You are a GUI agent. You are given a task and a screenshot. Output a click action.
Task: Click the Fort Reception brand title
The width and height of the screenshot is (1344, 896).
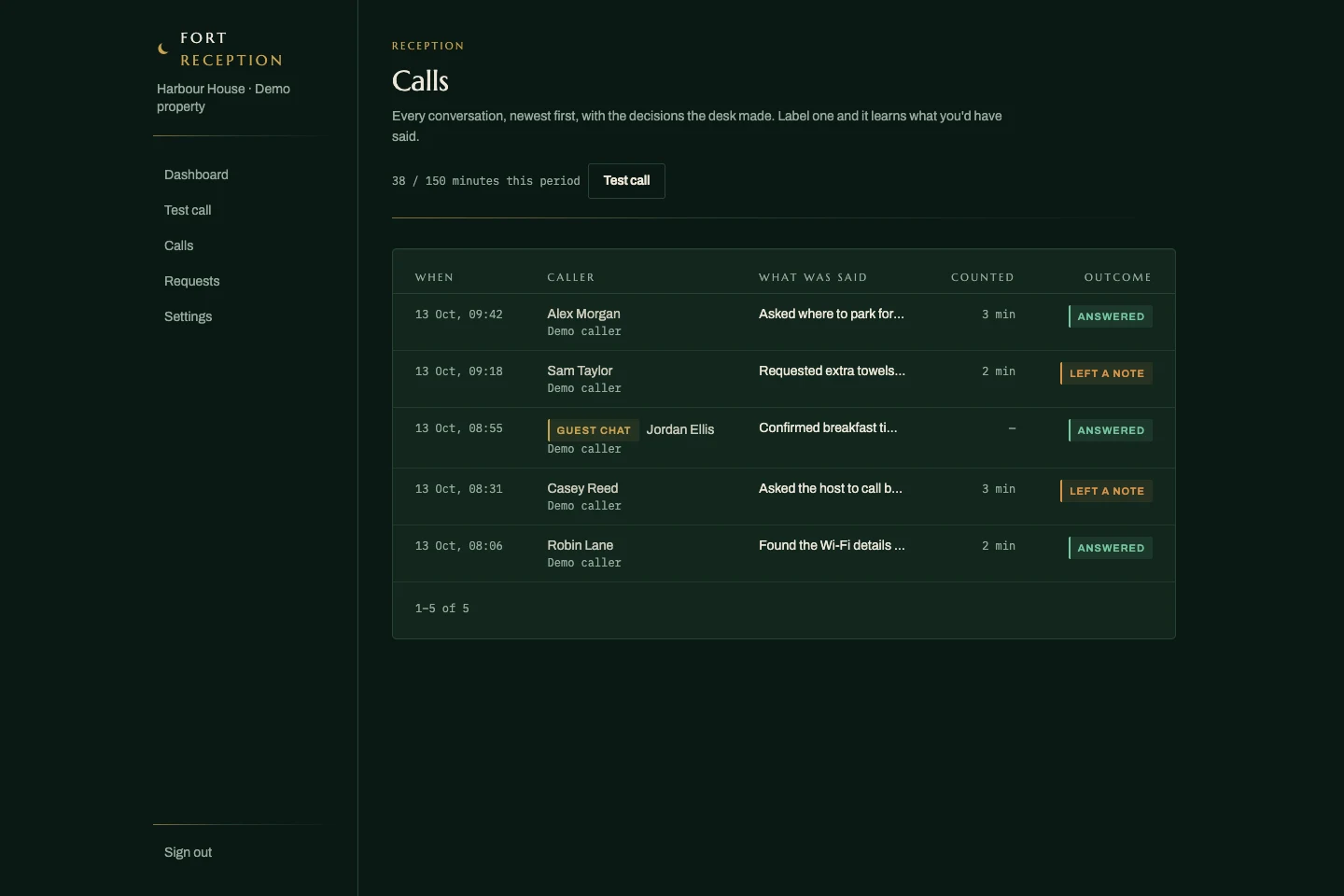(x=231, y=49)
